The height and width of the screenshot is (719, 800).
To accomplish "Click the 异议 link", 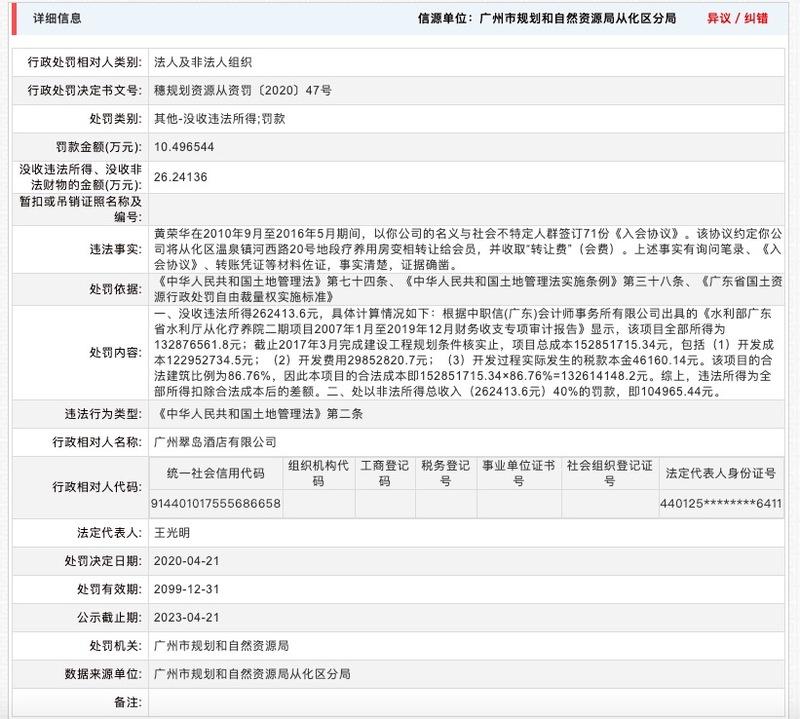I will pyautogui.click(x=719, y=18).
